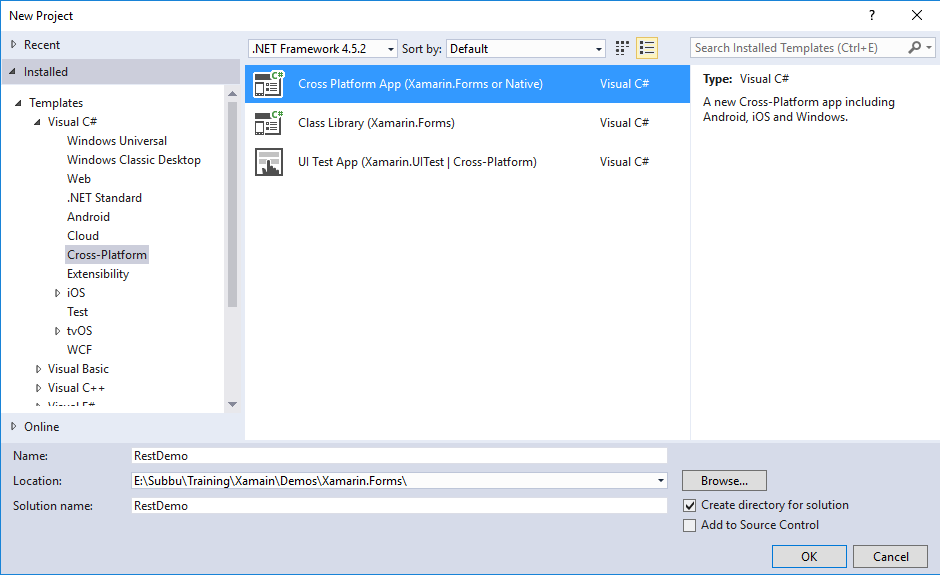
Task: Click the search magnifier icon
Action: 914,47
